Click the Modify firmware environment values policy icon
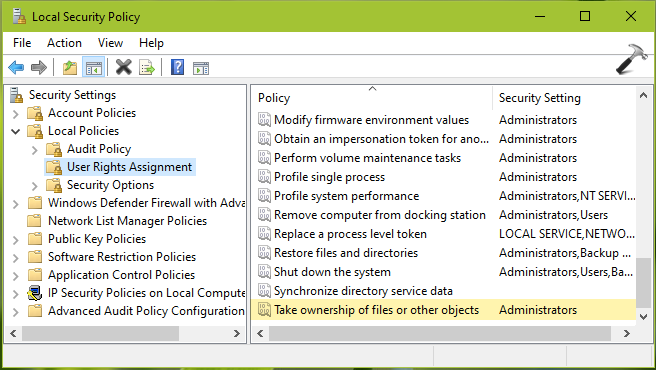656x370 pixels. click(264, 120)
